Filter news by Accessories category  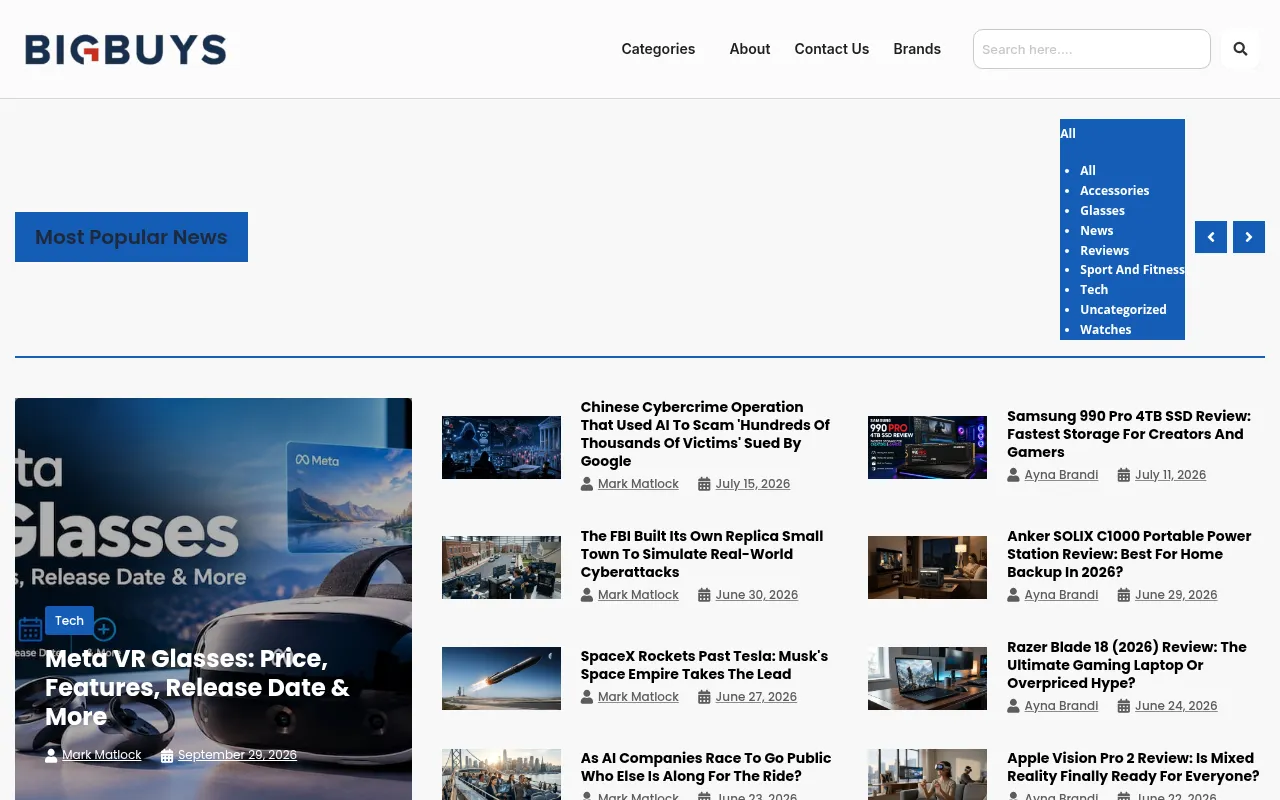1114,191
